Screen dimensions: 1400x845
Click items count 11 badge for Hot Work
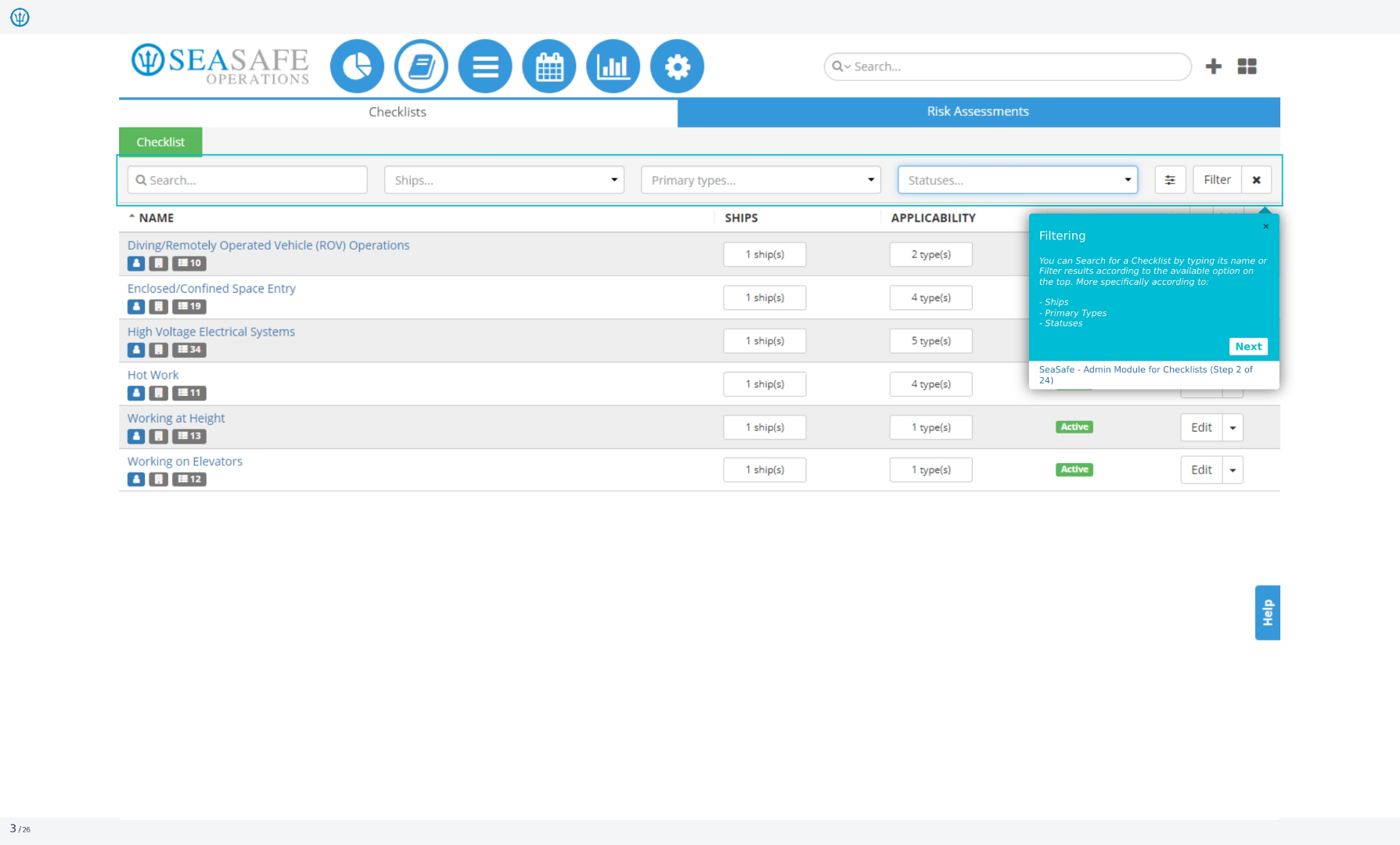click(189, 393)
